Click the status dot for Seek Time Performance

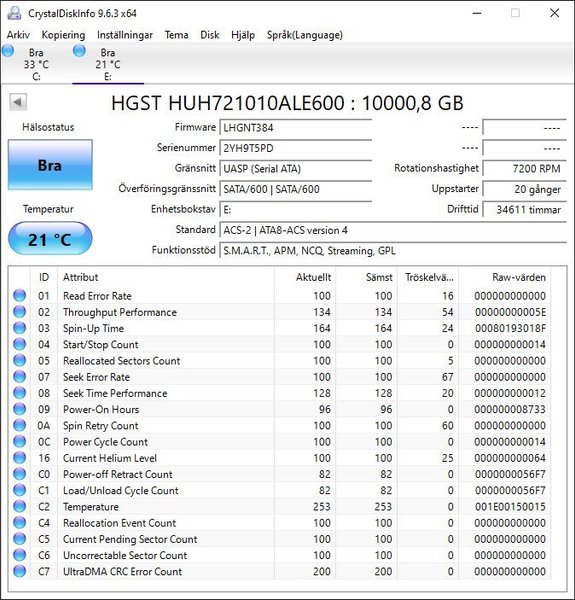pyautogui.click(x=20, y=393)
